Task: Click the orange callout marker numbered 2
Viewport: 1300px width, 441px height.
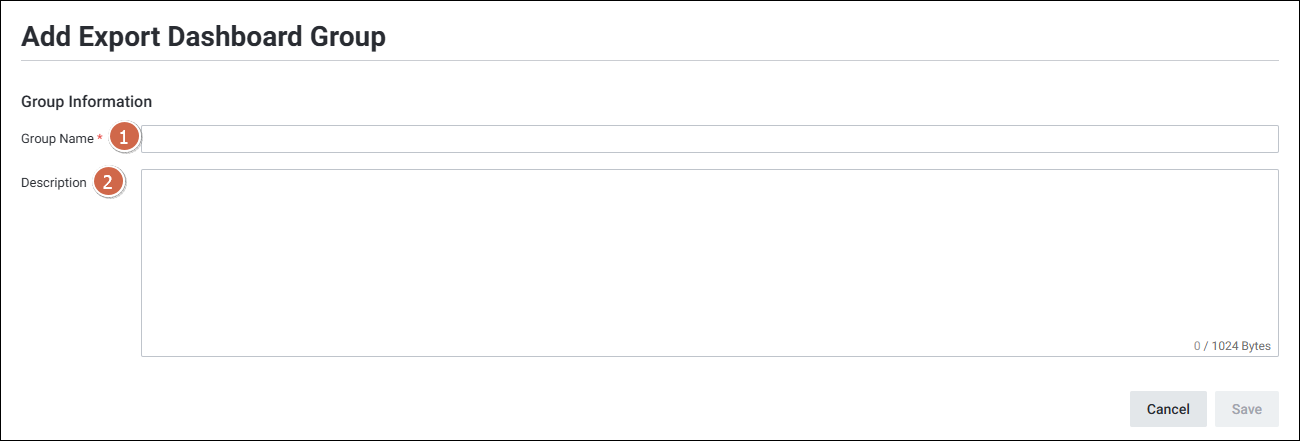Action: tap(109, 182)
